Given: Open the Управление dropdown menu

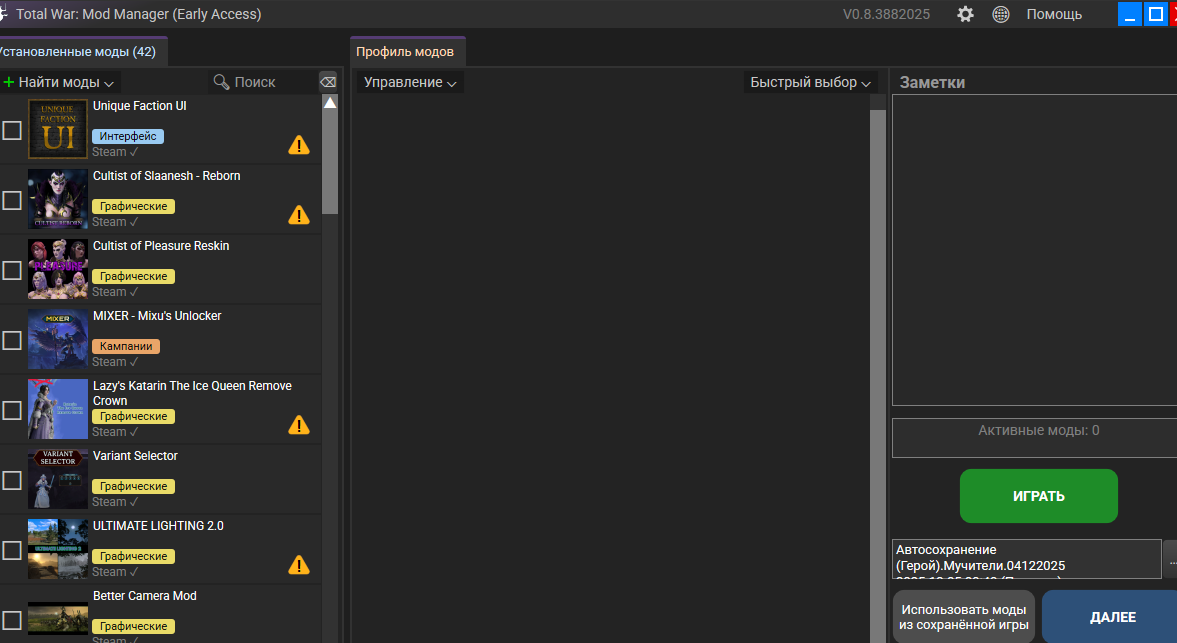Looking at the screenshot, I should point(410,82).
